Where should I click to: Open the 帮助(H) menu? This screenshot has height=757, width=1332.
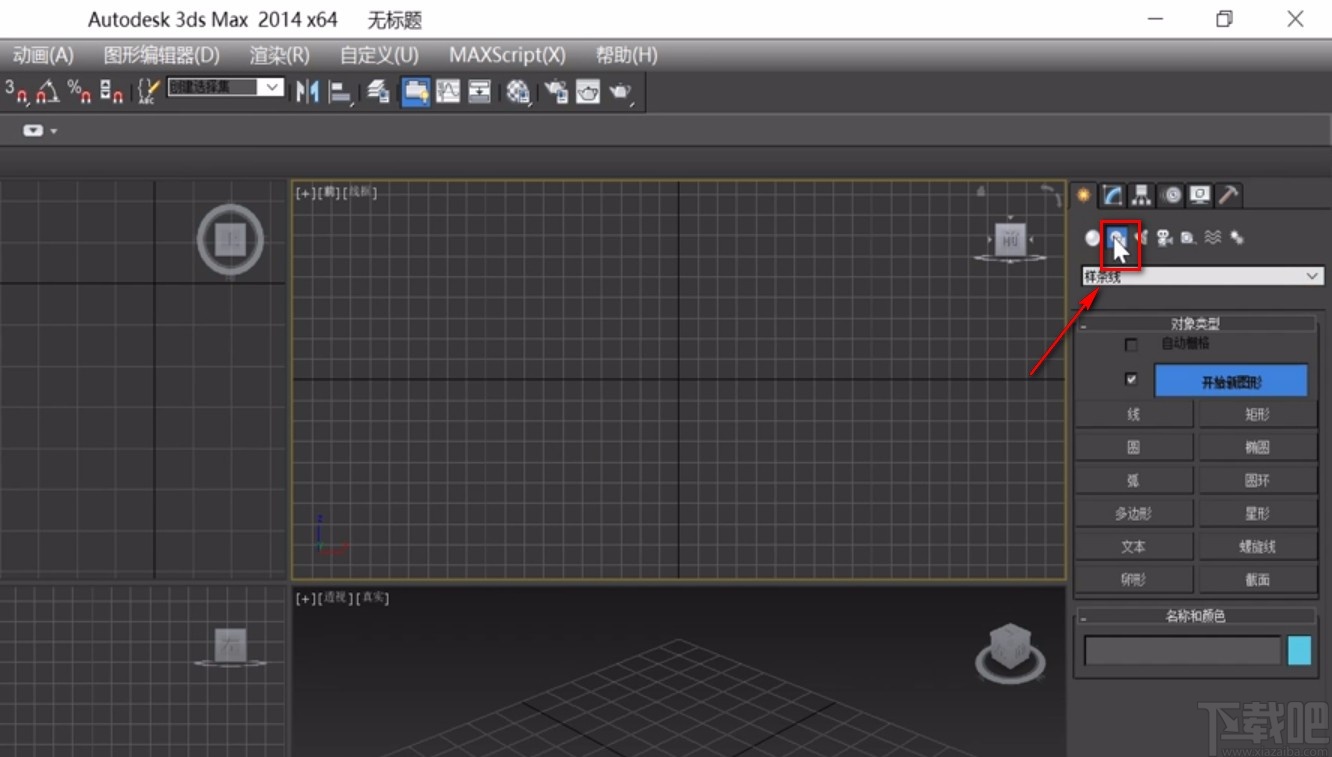pyautogui.click(x=627, y=55)
